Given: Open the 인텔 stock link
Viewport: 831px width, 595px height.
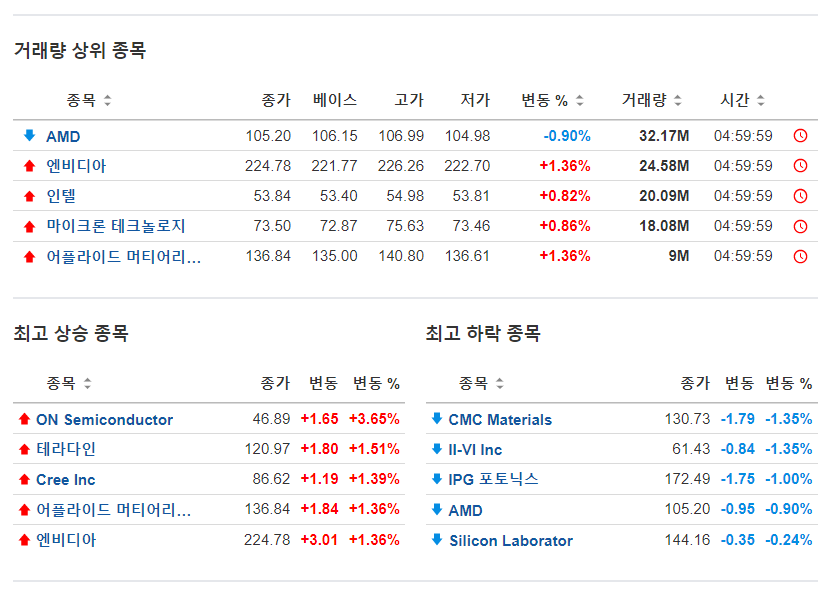Looking at the screenshot, I should coord(61,196).
